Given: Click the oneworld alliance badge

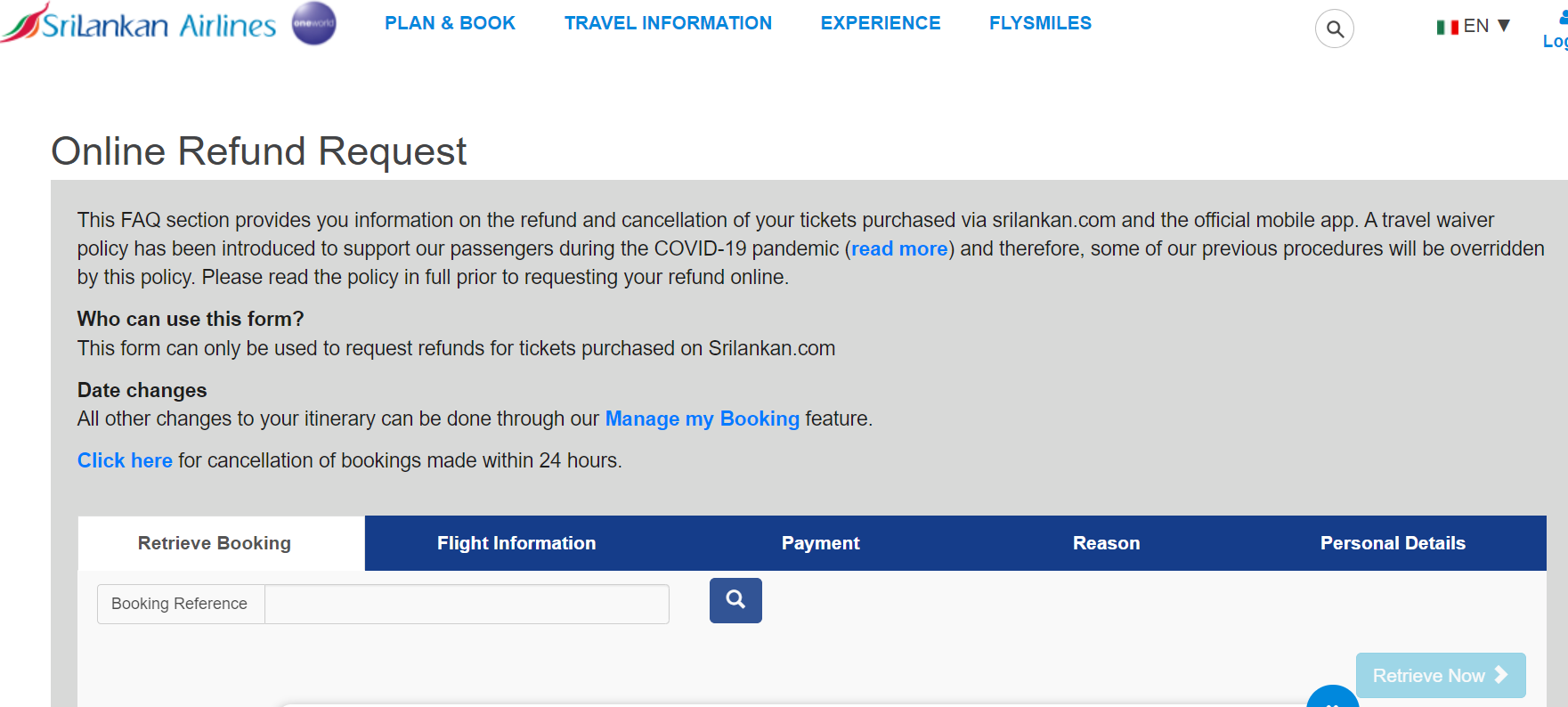Looking at the screenshot, I should pyautogui.click(x=314, y=23).
